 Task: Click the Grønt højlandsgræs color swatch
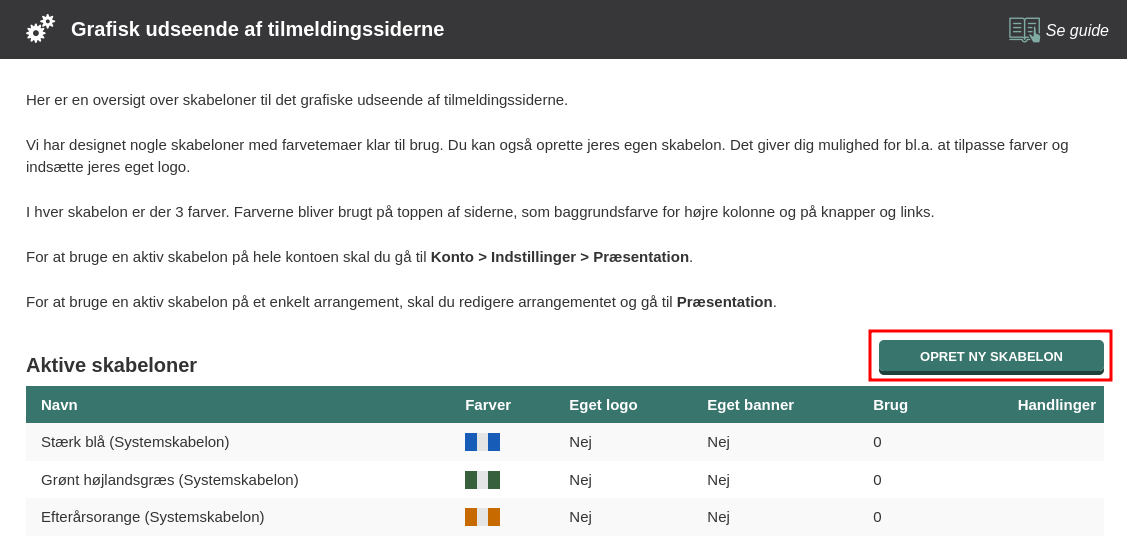click(x=482, y=480)
